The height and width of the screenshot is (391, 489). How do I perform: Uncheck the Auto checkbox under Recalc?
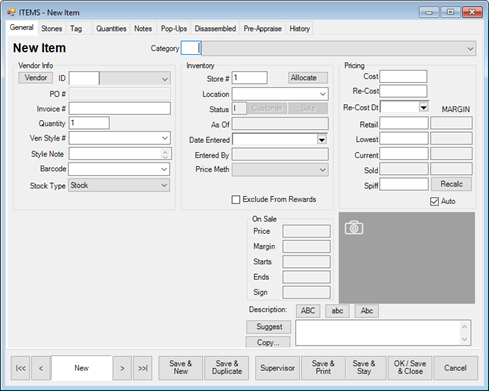click(434, 201)
